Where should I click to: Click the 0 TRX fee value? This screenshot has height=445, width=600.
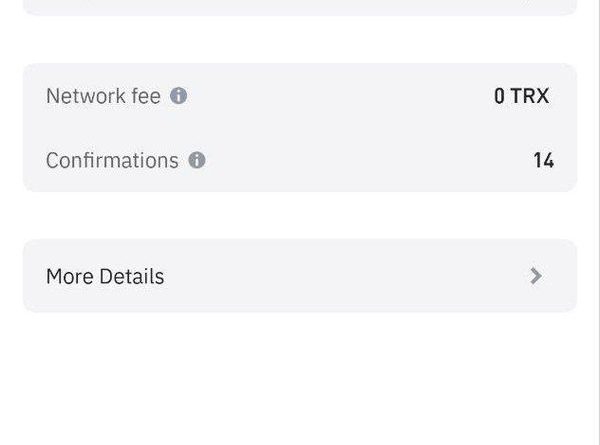(x=522, y=96)
